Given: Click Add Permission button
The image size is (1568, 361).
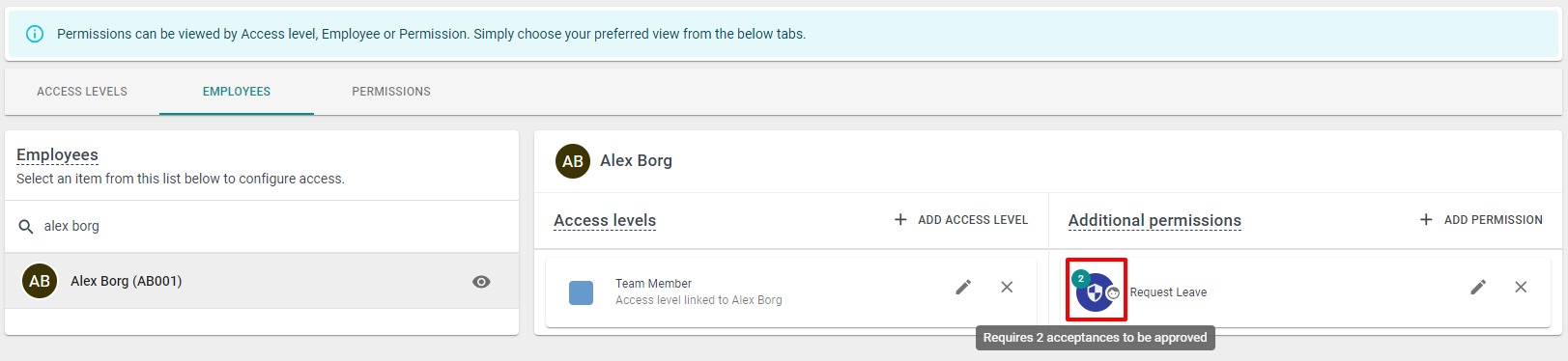Looking at the screenshot, I should click(x=1481, y=220).
